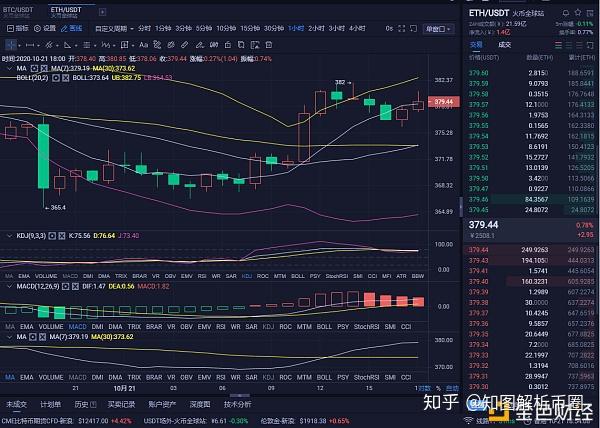Open BOLL indicator settings icon
Screen dimensions: 600x428
(56, 78)
